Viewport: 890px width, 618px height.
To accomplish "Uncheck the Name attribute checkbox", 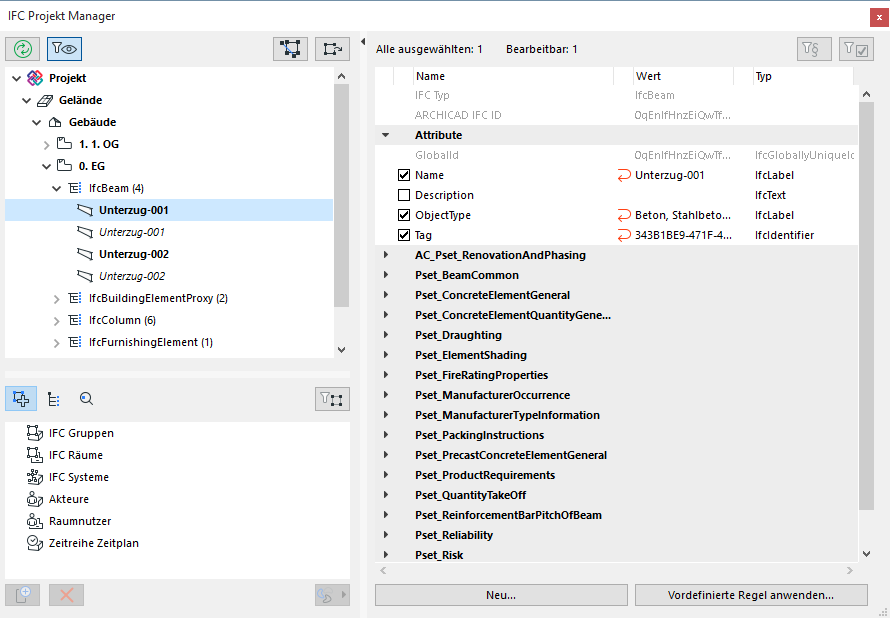I will pos(404,175).
